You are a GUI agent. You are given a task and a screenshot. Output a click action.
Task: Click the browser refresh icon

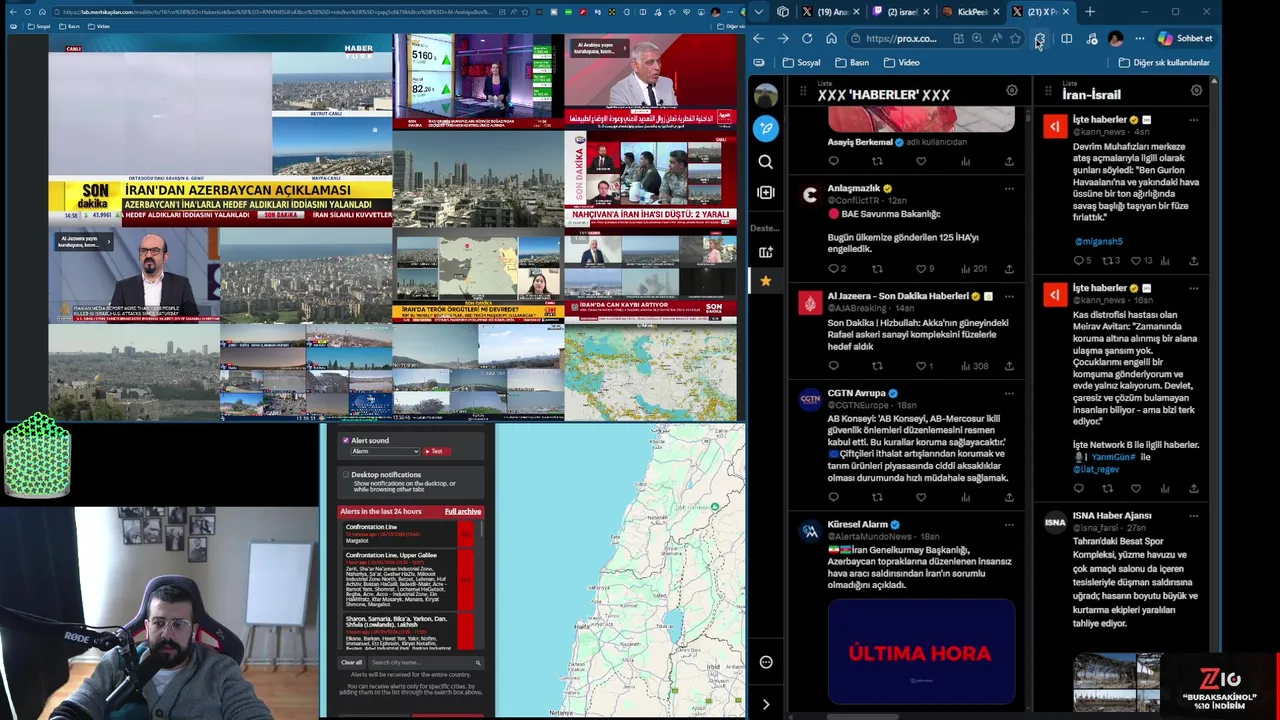(807, 39)
